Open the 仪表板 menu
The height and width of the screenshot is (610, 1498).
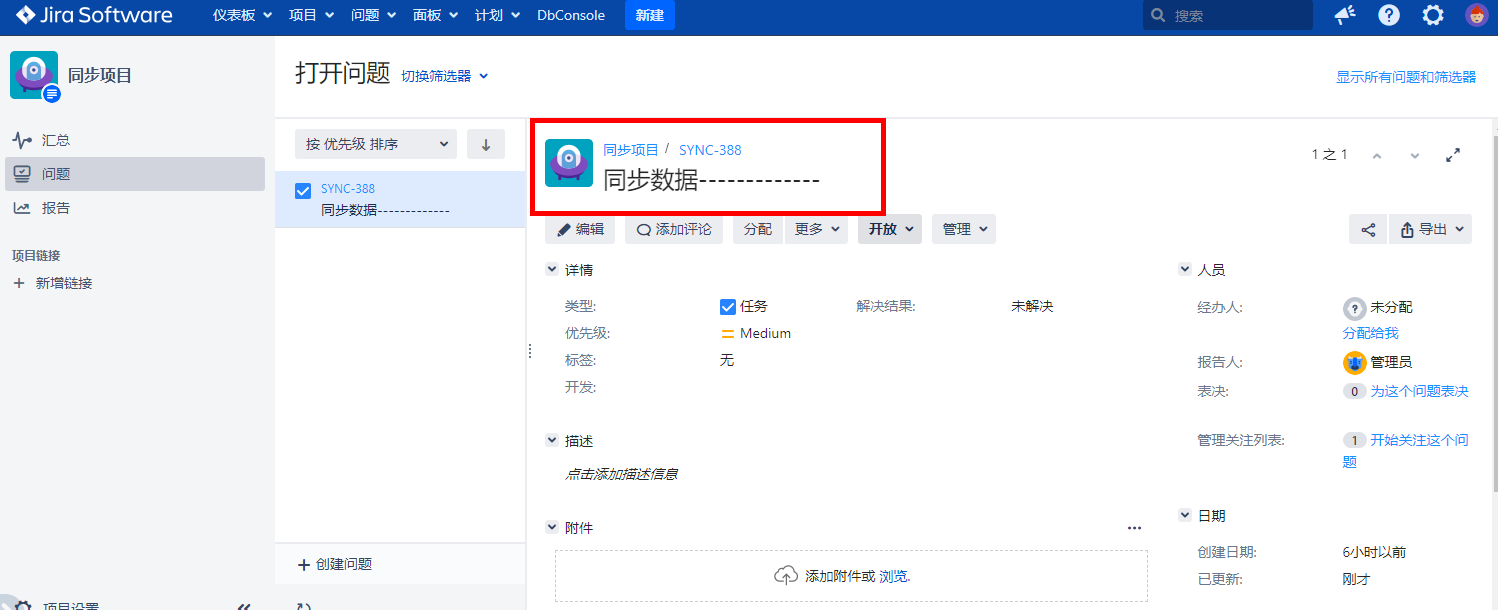pos(242,15)
